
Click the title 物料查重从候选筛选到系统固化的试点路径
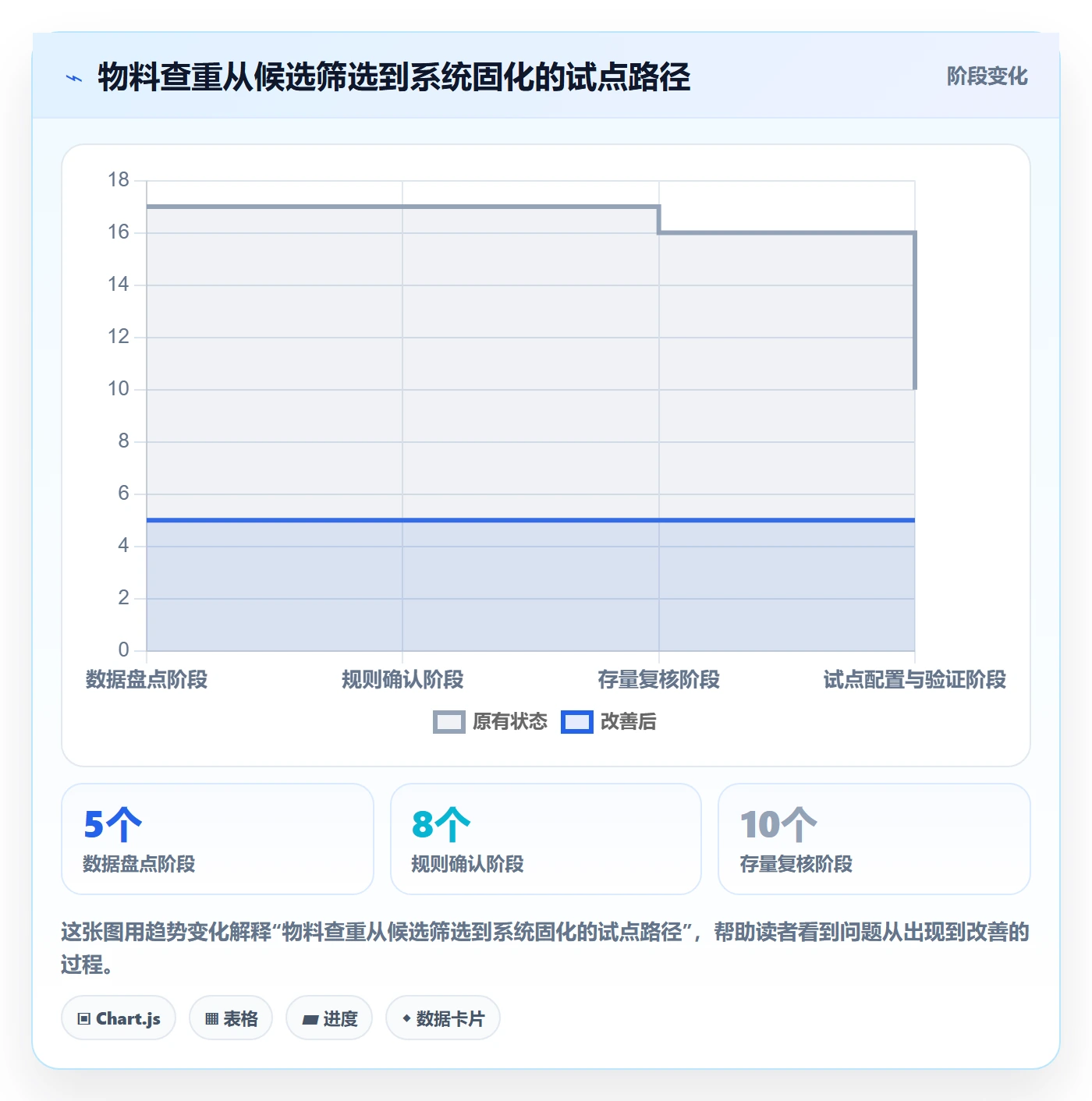[394, 77]
